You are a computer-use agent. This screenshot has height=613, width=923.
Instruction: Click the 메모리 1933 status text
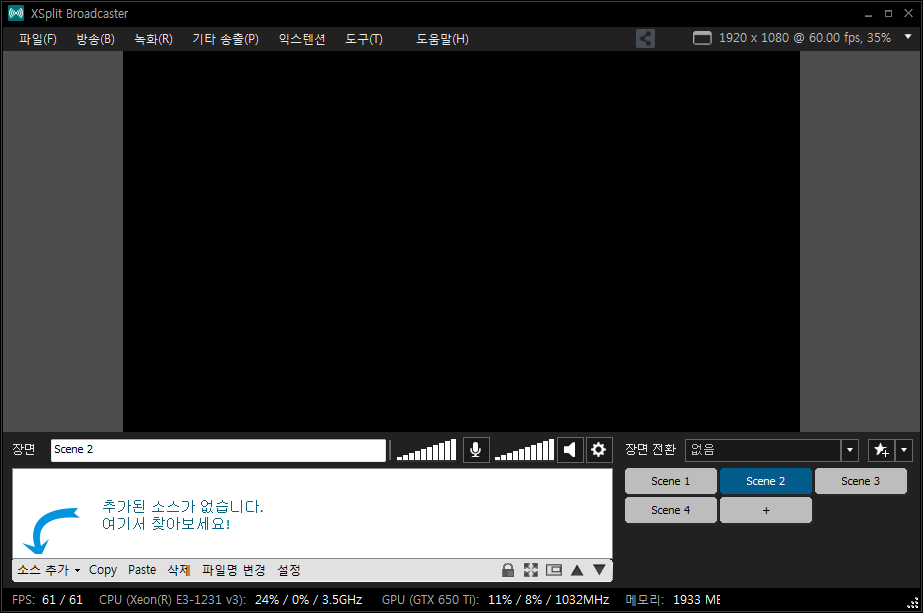coord(673,600)
